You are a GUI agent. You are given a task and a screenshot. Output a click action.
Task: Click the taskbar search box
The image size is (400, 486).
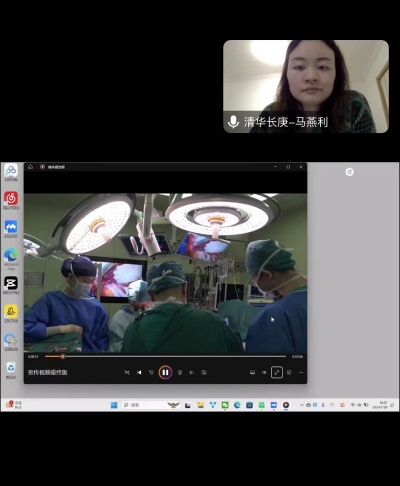[145, 405]
